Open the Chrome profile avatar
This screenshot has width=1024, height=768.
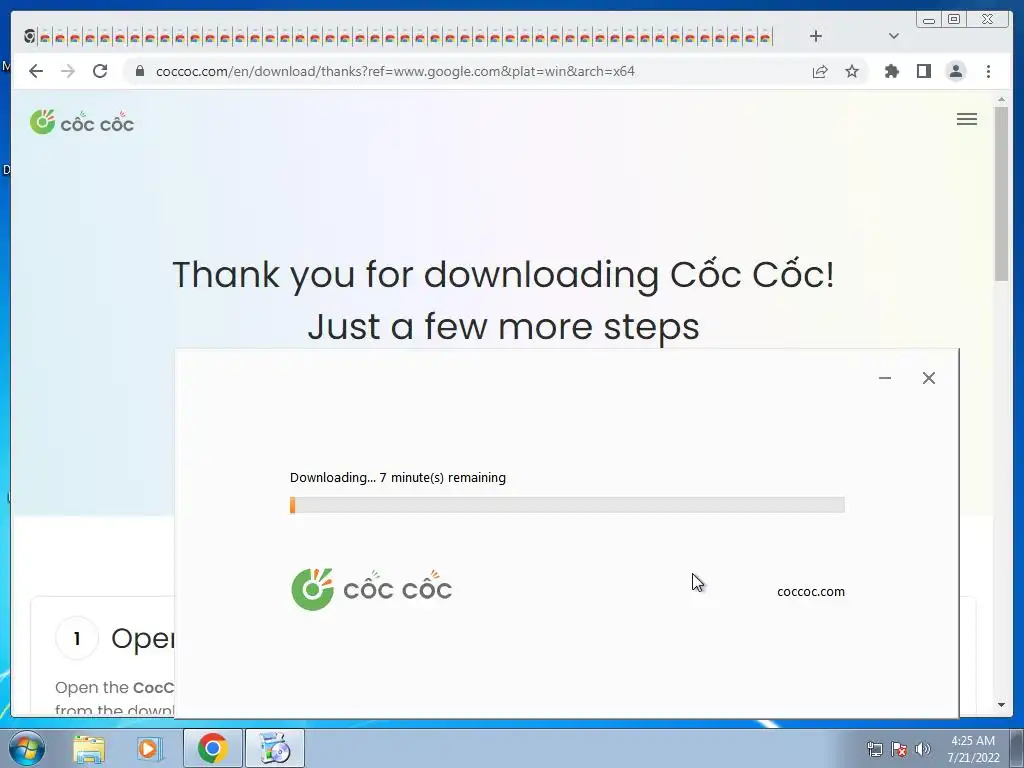pyautogui.click(x=955, y=71)
